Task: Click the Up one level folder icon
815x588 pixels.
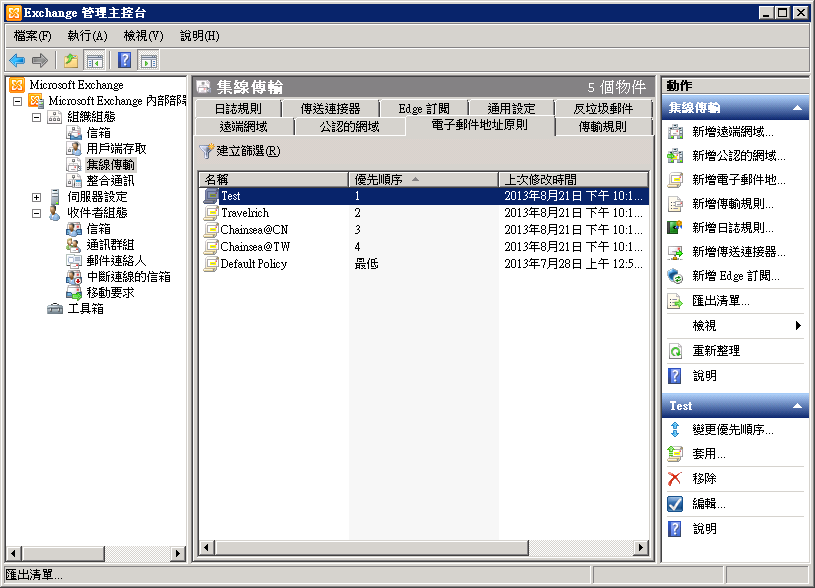Action: point(71,61)
